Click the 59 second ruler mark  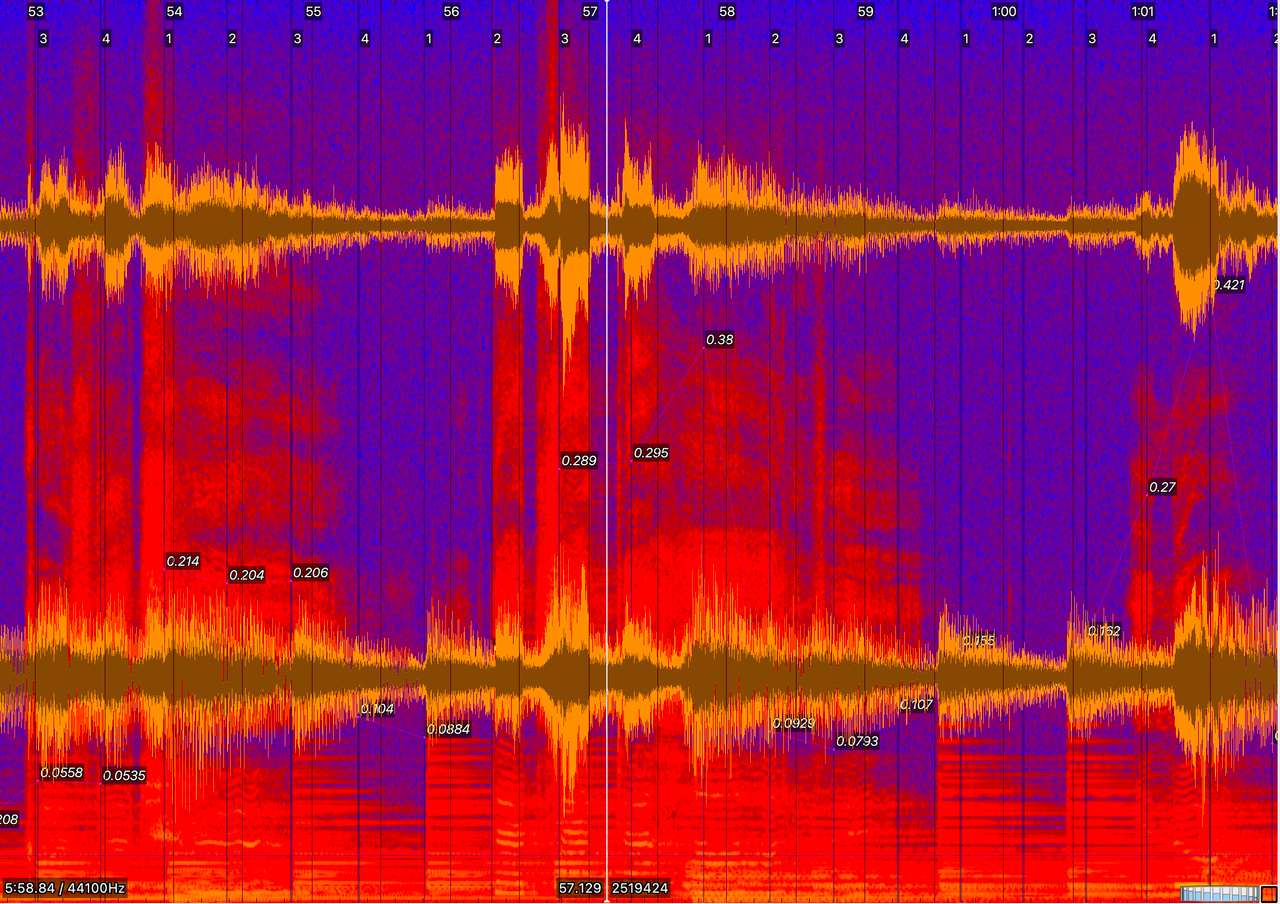click(865, 12)
